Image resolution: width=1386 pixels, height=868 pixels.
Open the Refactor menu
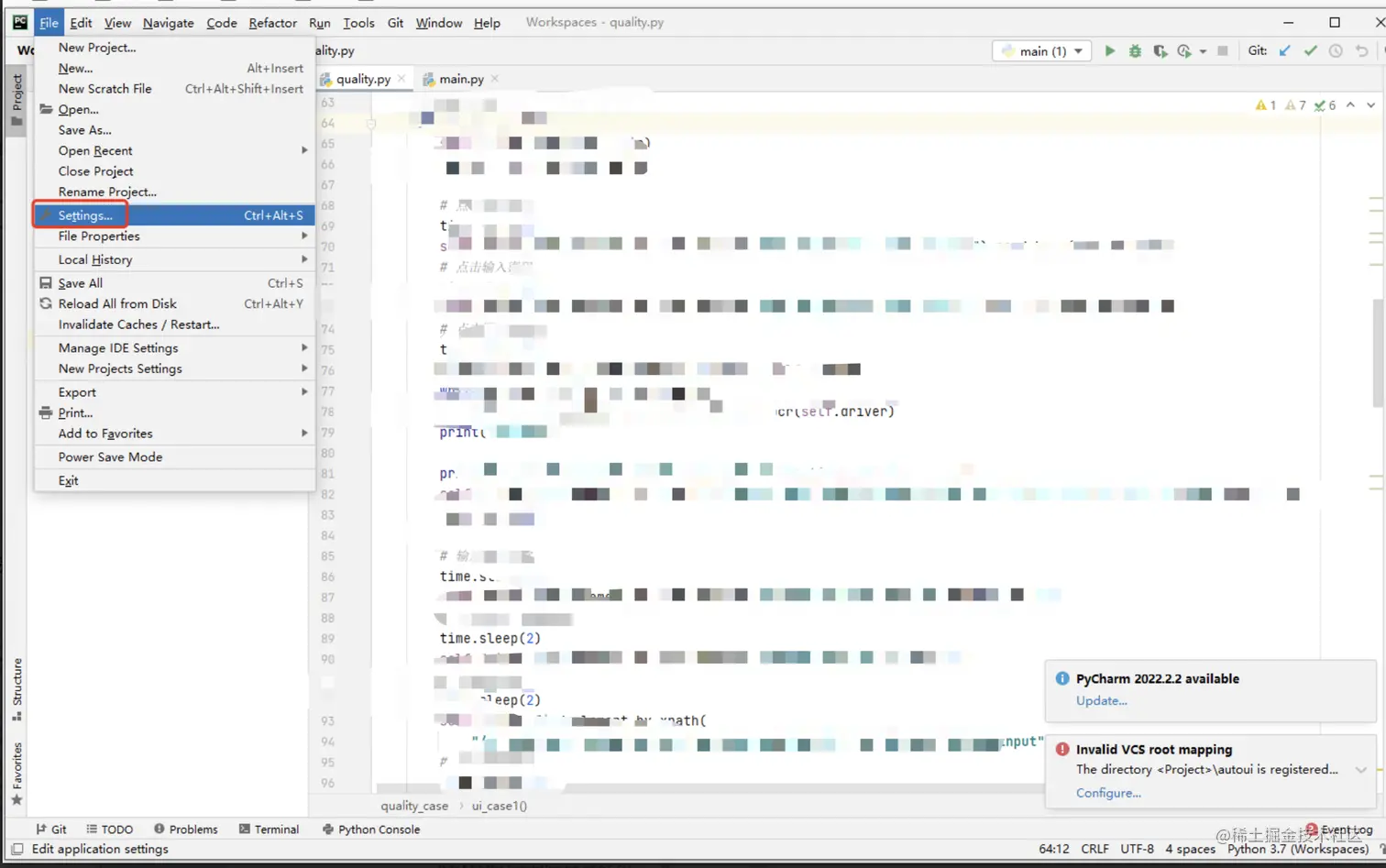272,23
